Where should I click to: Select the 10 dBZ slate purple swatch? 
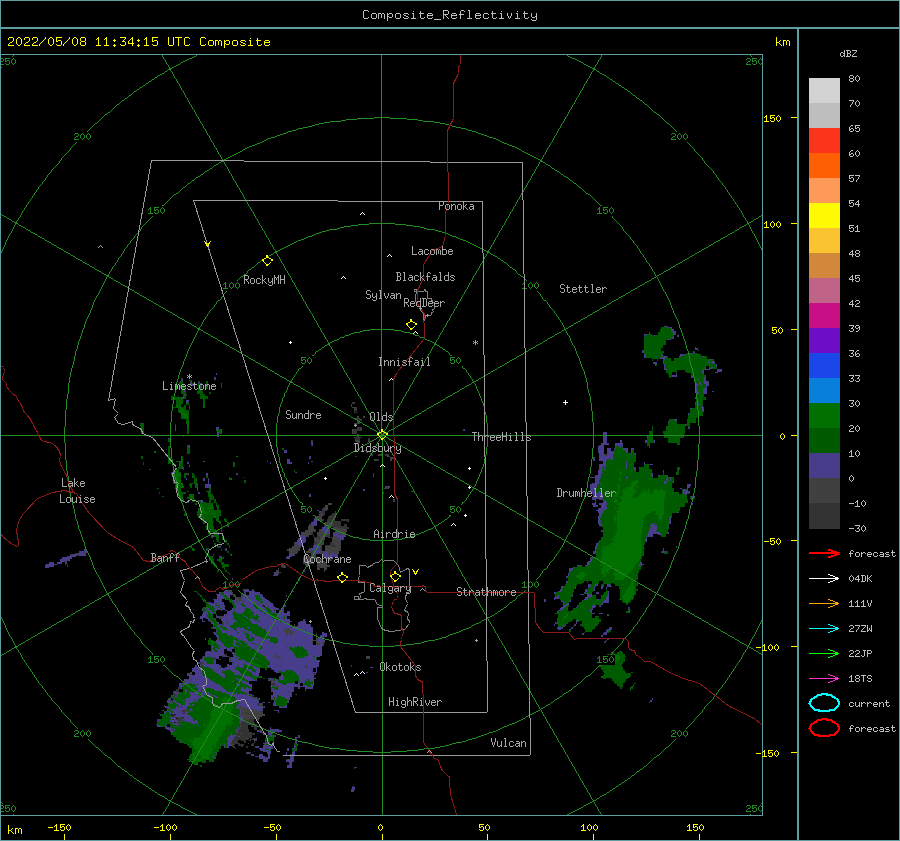click(824, 466)
